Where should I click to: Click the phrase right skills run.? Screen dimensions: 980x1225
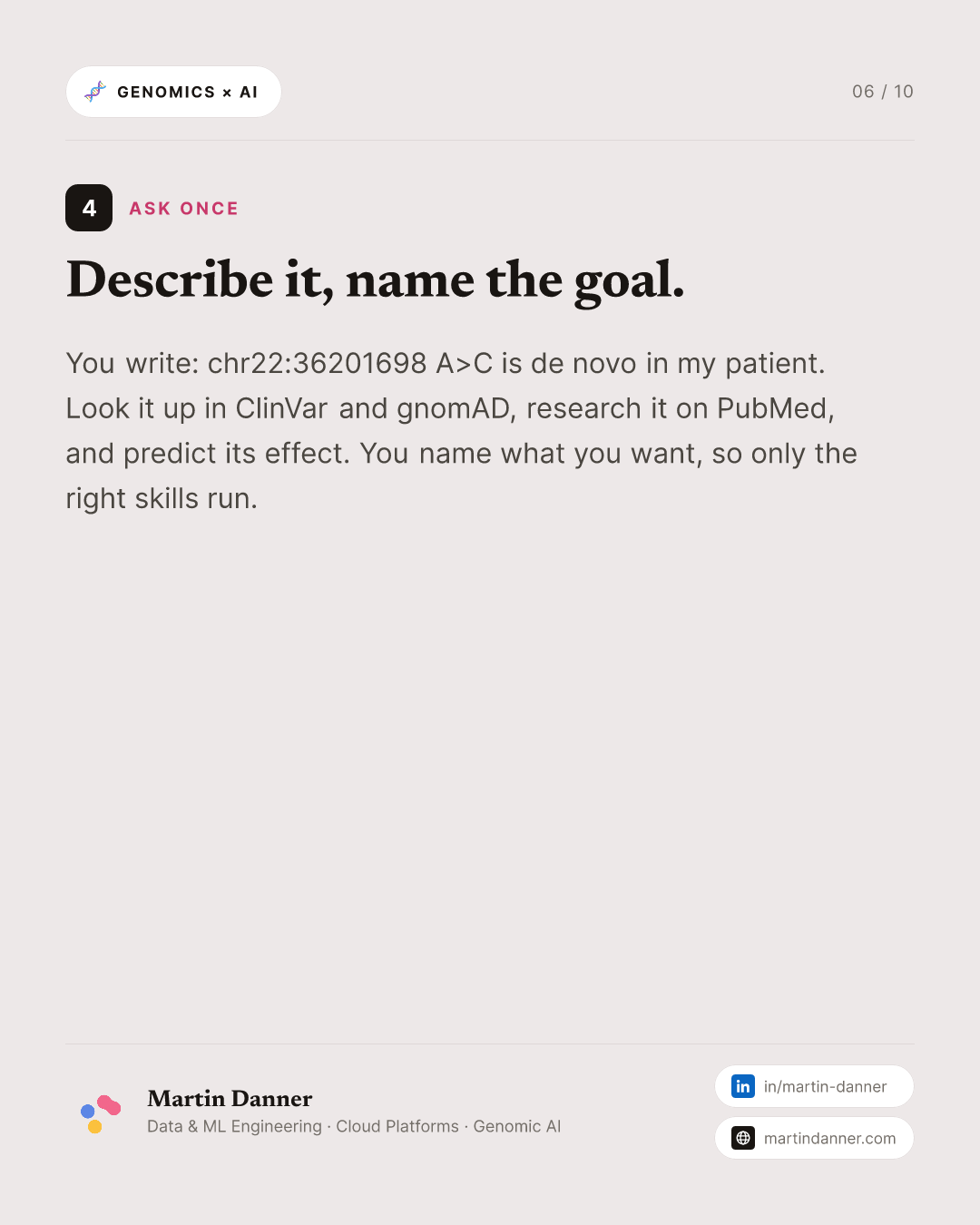tap(162, 499)
